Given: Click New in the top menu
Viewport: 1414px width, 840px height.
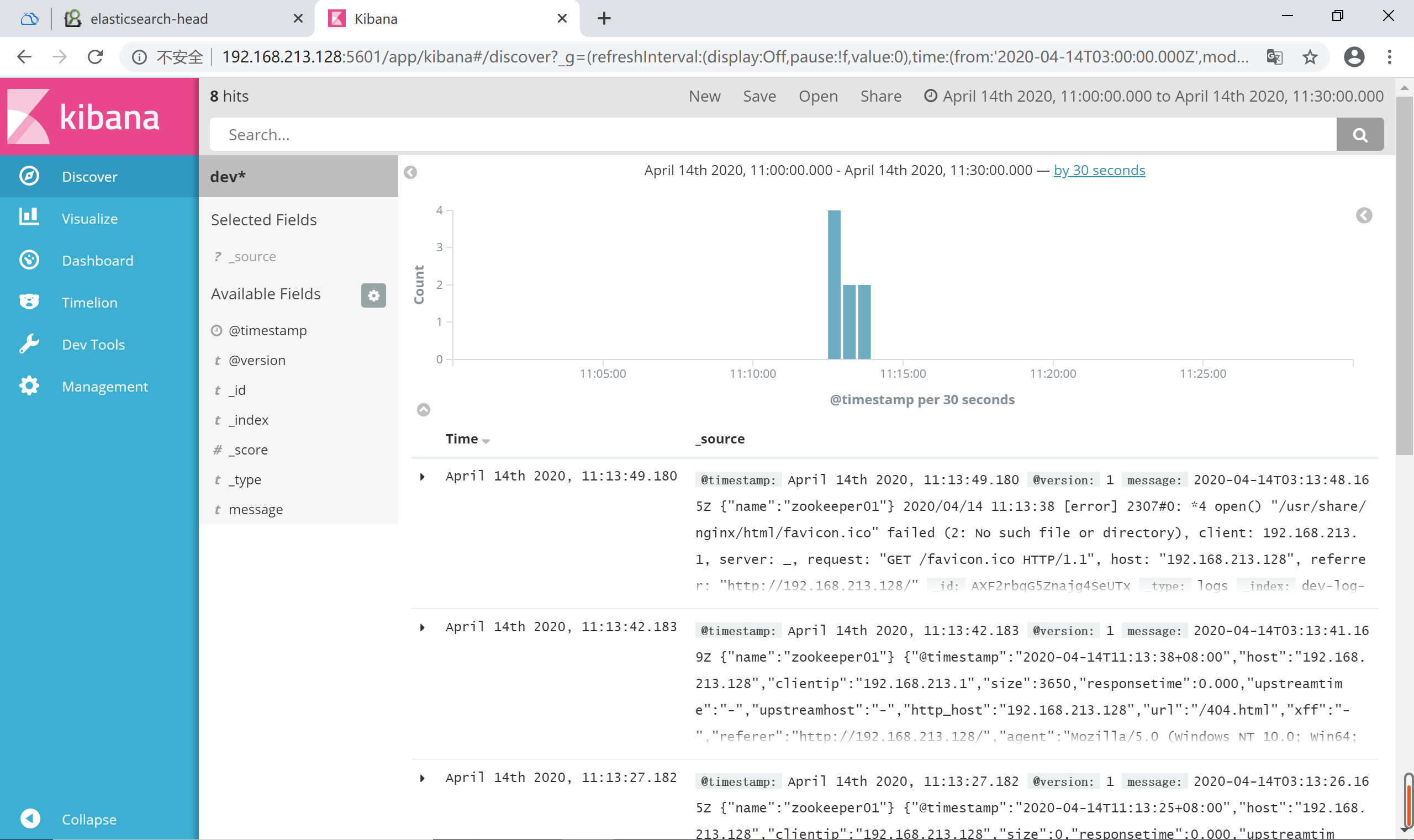Looking at the screenshot, I should point(705,96).
